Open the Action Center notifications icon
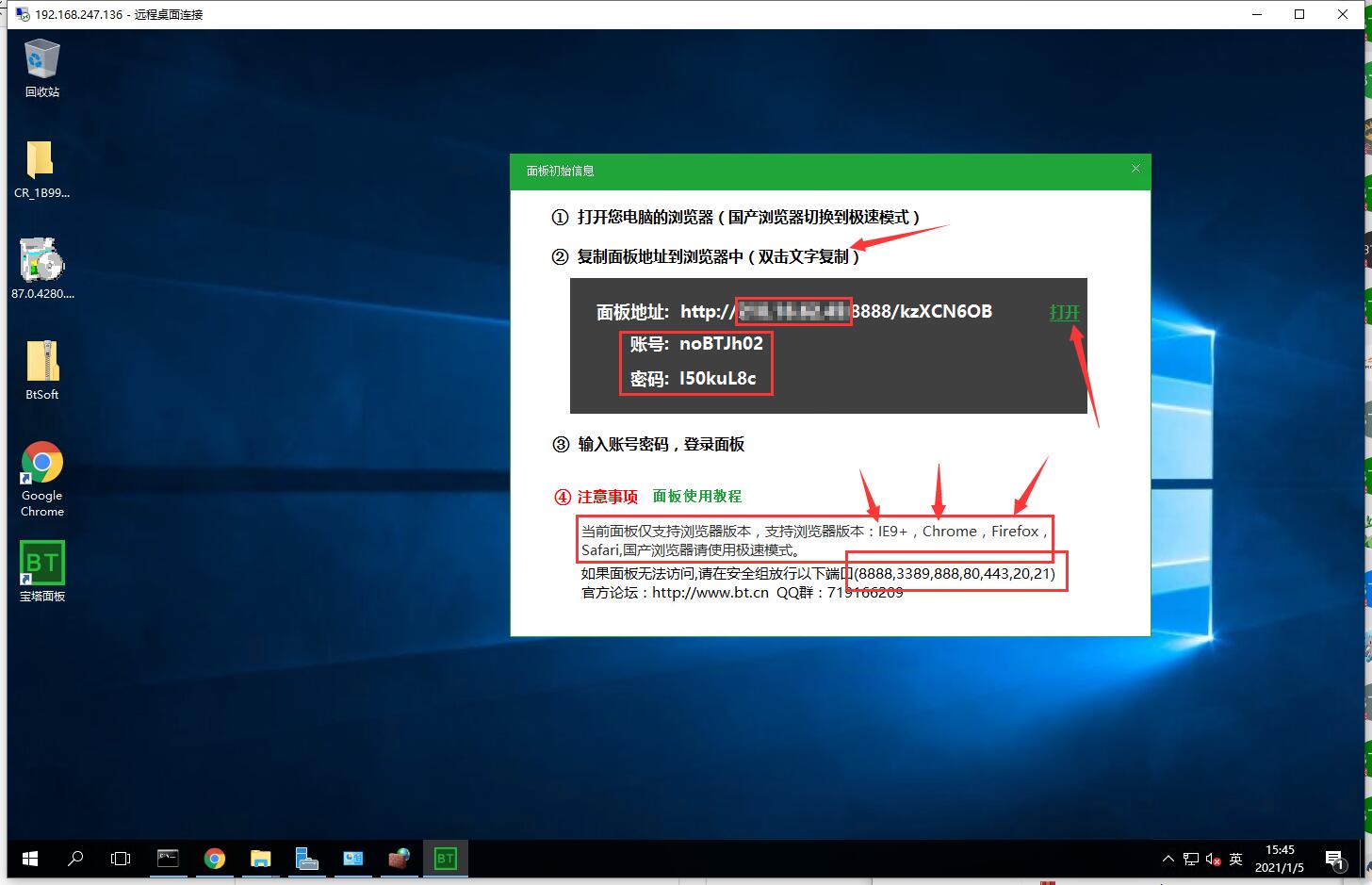 pyautogui.click(x=1334, y=859)
